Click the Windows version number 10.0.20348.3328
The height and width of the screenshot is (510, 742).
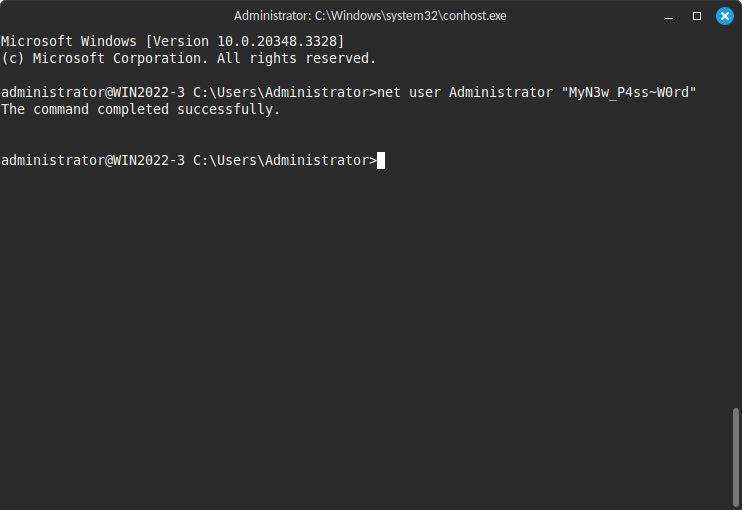(x=280, y=41)
